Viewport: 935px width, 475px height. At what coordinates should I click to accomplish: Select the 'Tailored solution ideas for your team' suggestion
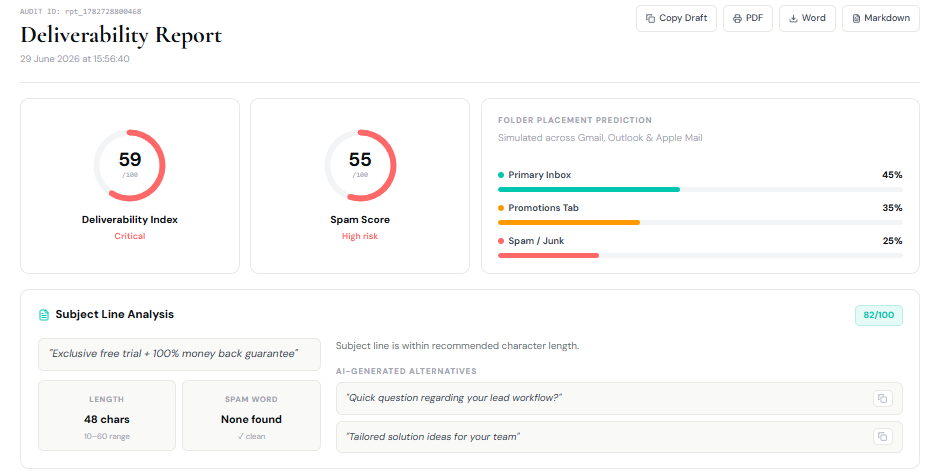tap(619, 437)
